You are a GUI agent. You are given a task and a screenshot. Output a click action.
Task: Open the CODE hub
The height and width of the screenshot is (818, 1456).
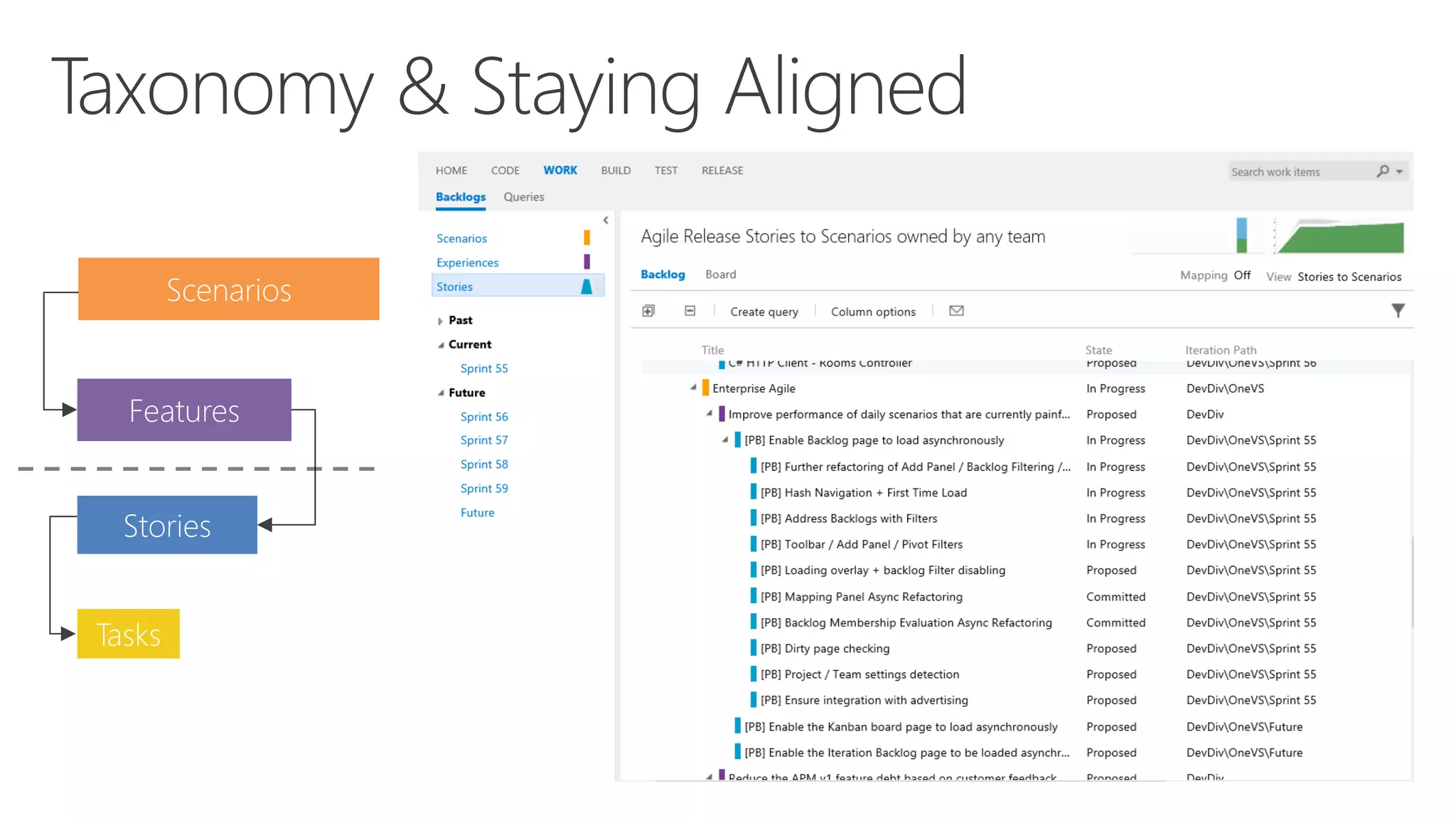coord(505,171)
